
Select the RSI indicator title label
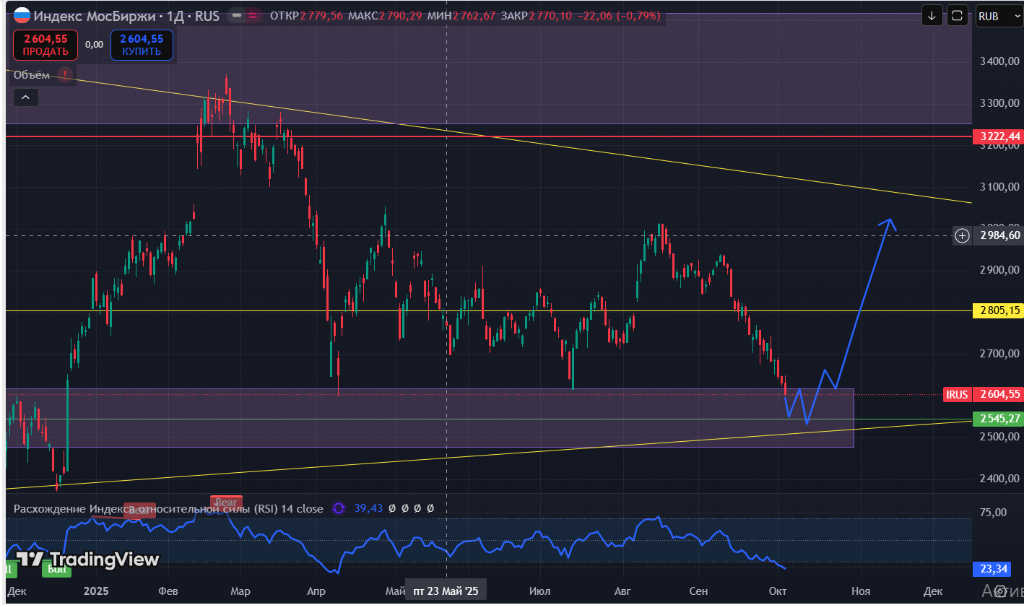pyautogui.click(x=168, y=509)
